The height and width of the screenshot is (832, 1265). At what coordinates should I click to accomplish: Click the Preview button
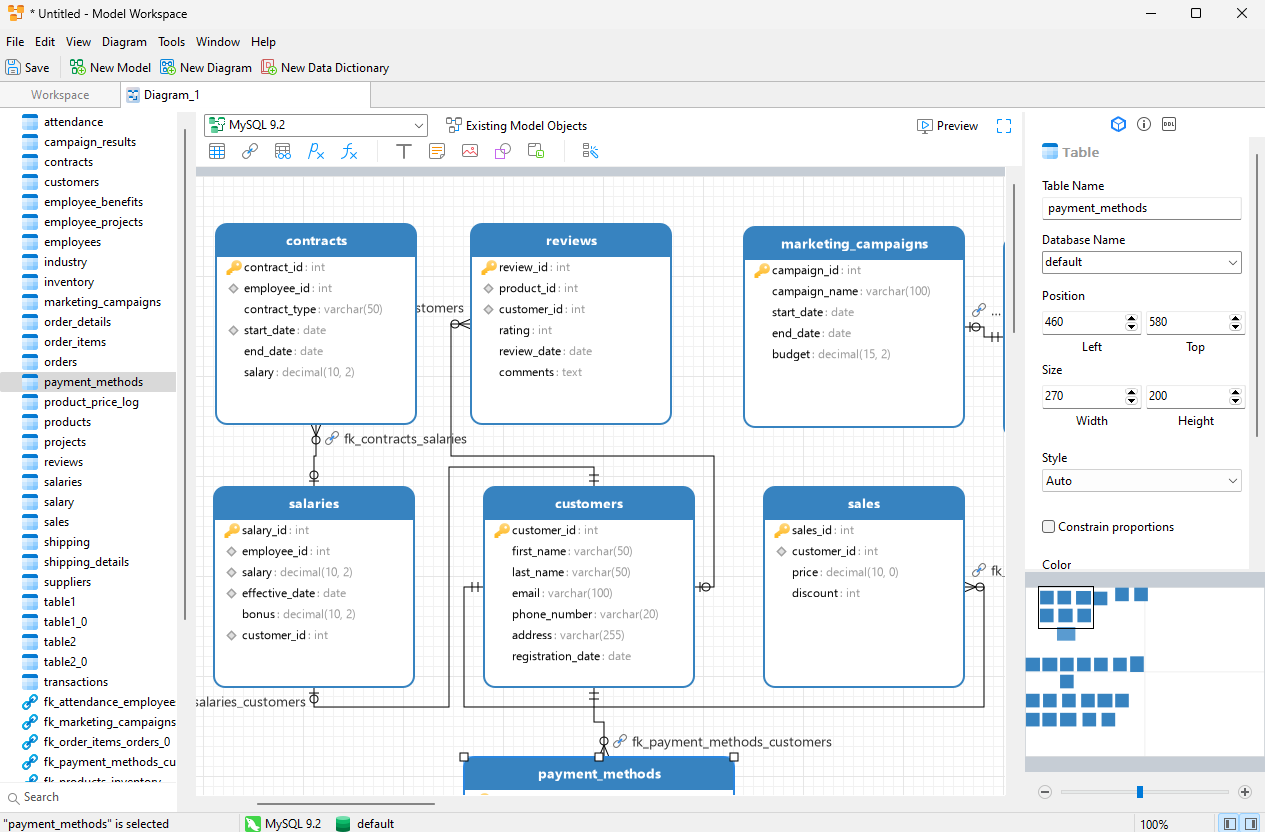point(947,126)
